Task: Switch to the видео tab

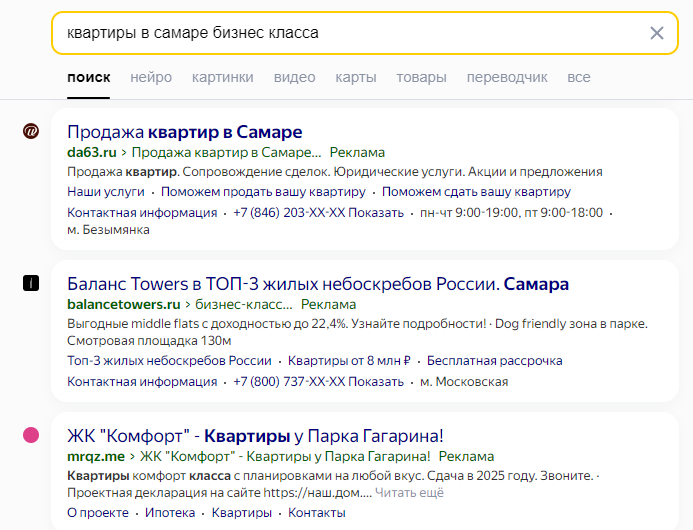Action: [294, 77]
